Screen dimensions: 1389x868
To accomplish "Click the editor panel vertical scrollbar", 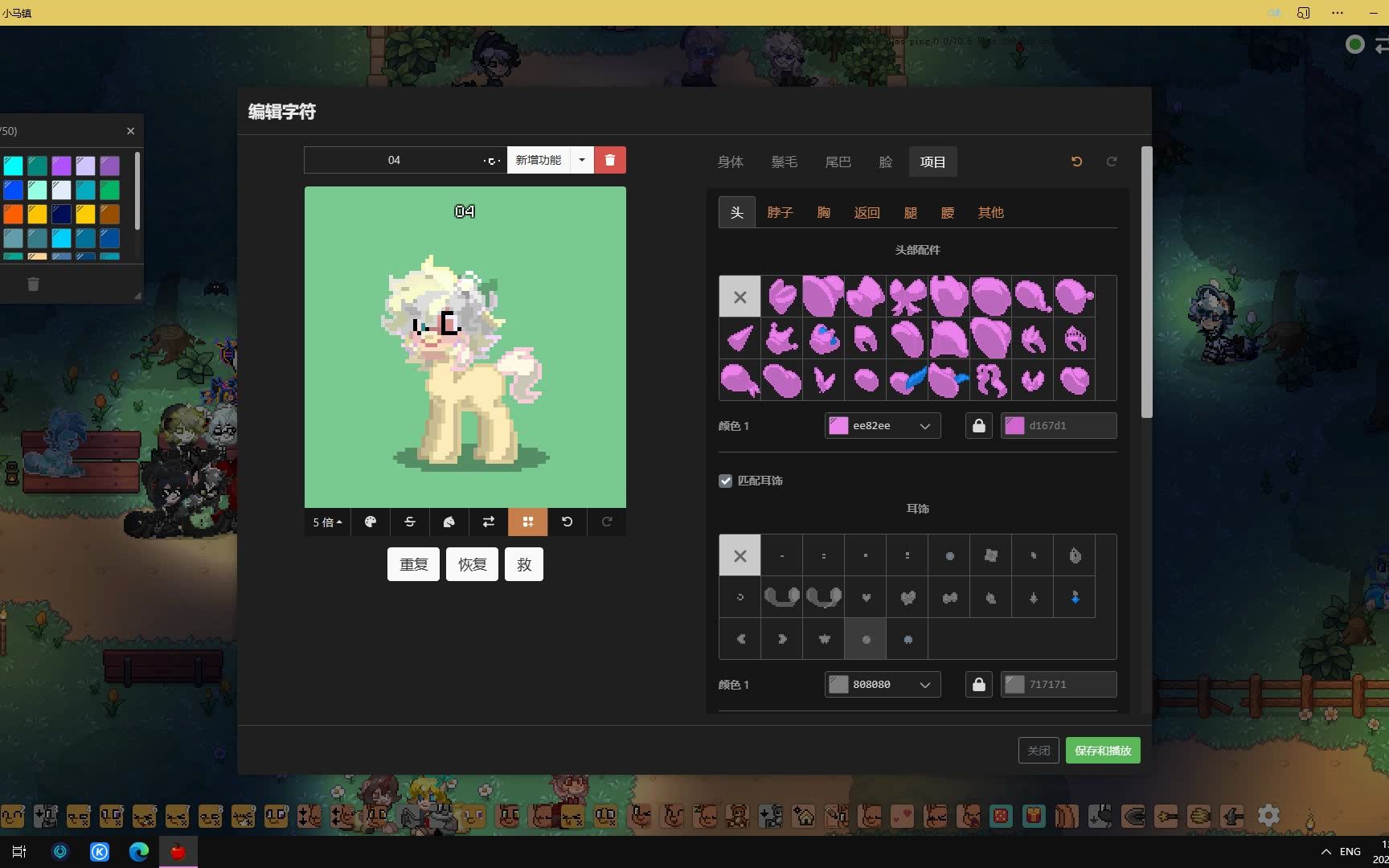I will 1147,281.
